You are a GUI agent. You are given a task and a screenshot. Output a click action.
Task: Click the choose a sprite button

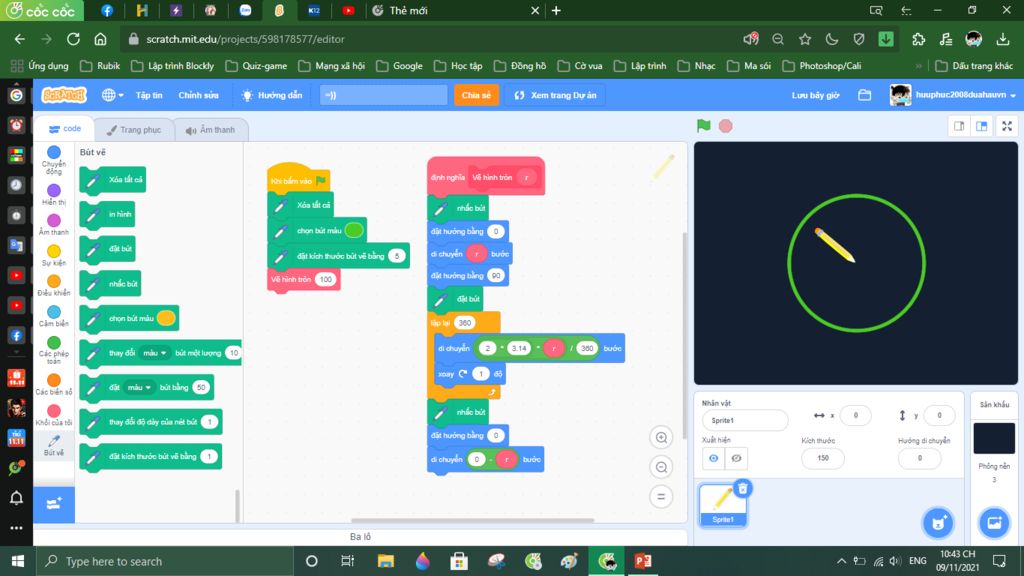[938, 522]
